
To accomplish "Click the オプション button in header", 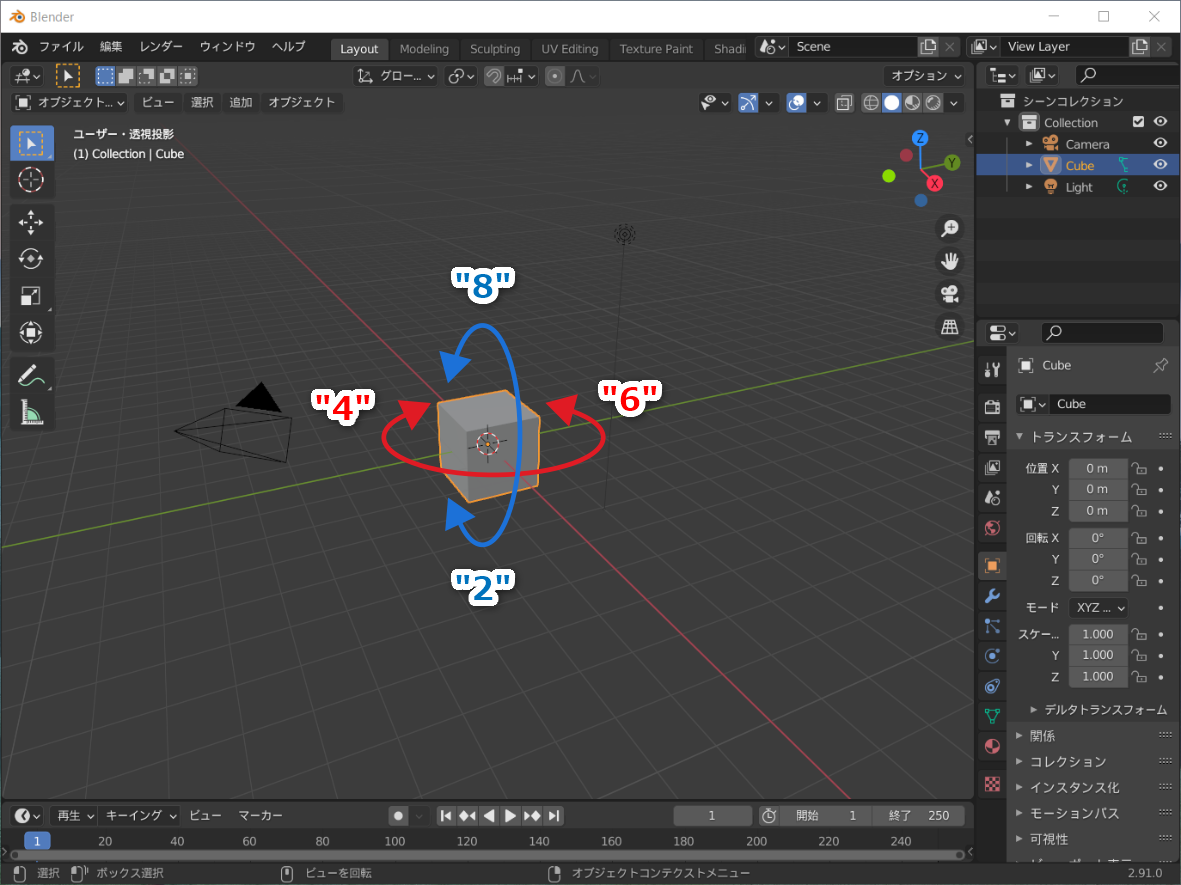I will (926, 76).
